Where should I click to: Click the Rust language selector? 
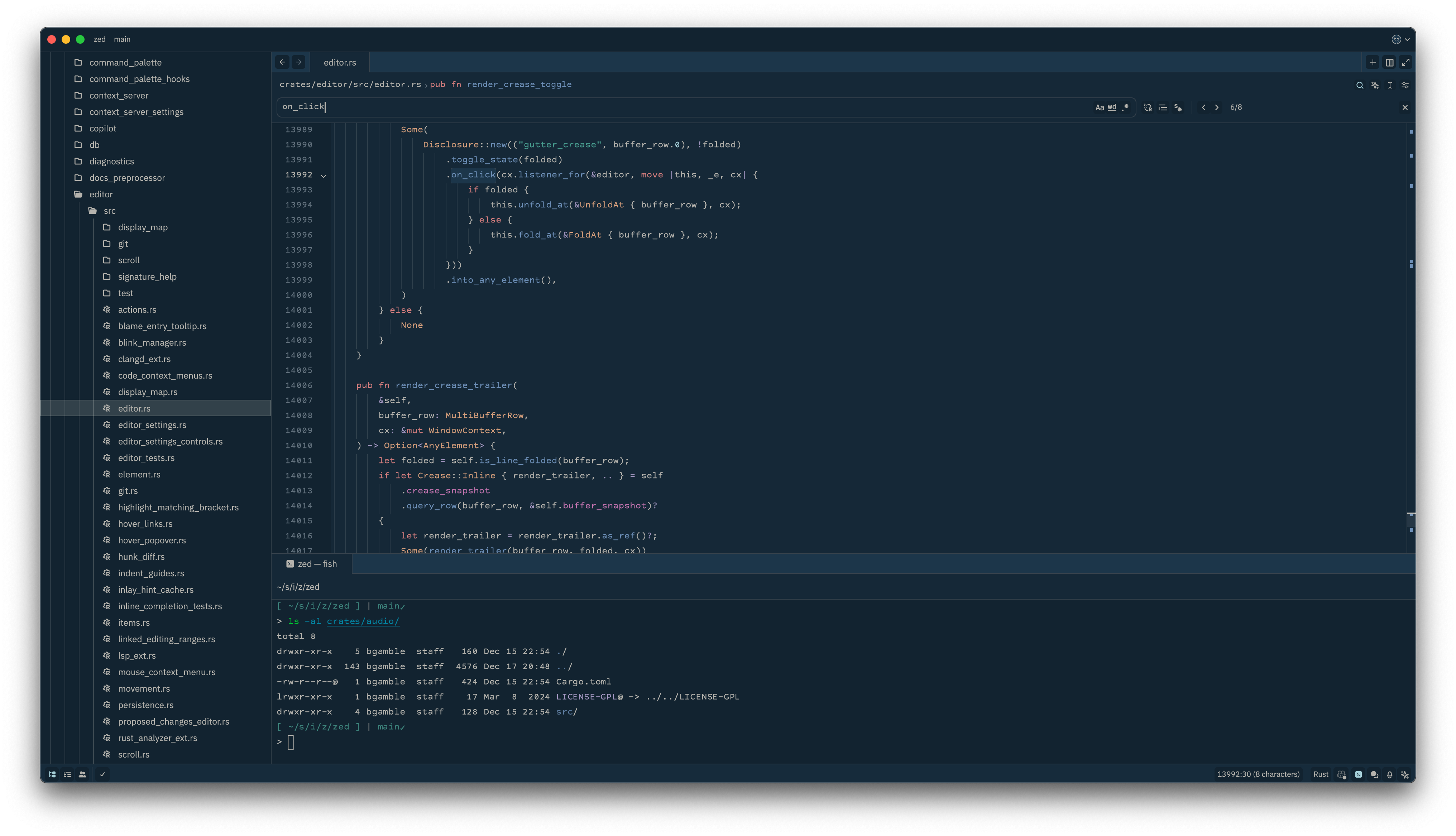(x=1321, y=774)
